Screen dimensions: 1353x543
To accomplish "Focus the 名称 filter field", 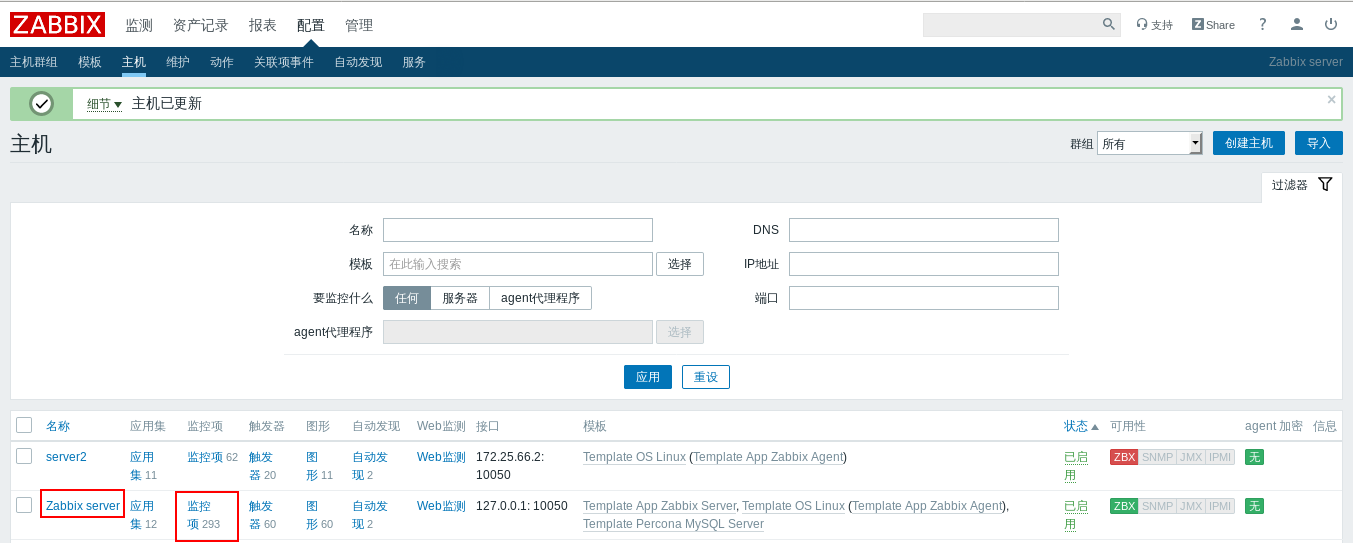I will [x=518, y=230].
